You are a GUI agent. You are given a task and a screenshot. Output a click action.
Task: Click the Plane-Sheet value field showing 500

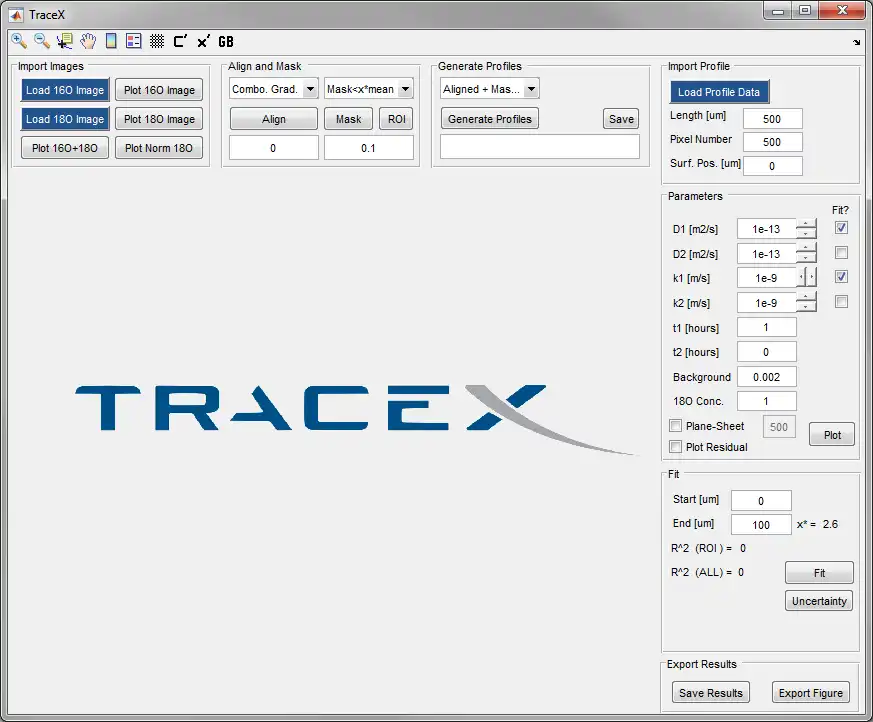(x=779, y=427)
